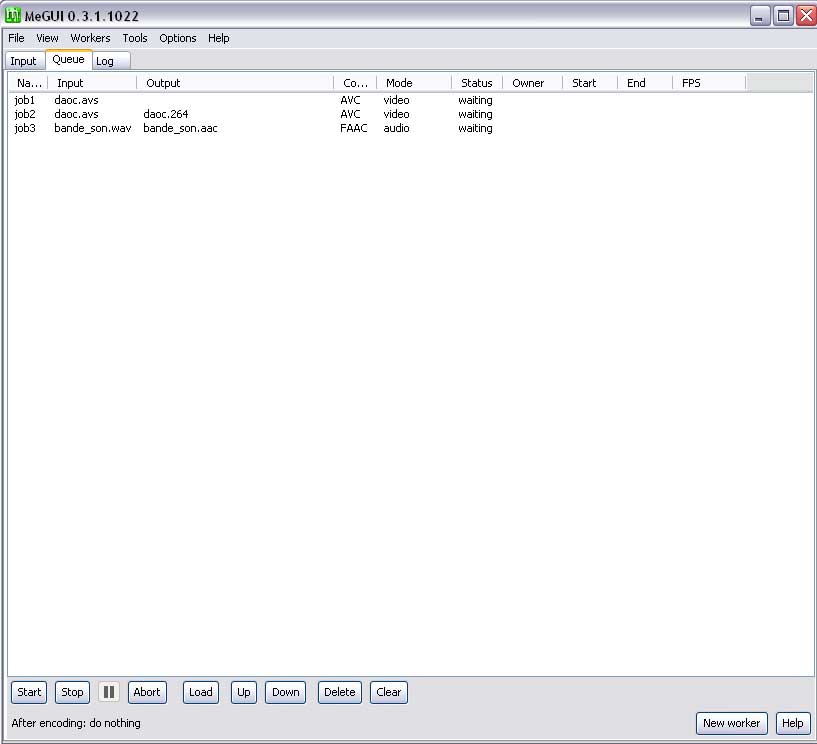This screenshot has height=744, width=817.
Task: Sort by the Output column header
Action: 236,83
